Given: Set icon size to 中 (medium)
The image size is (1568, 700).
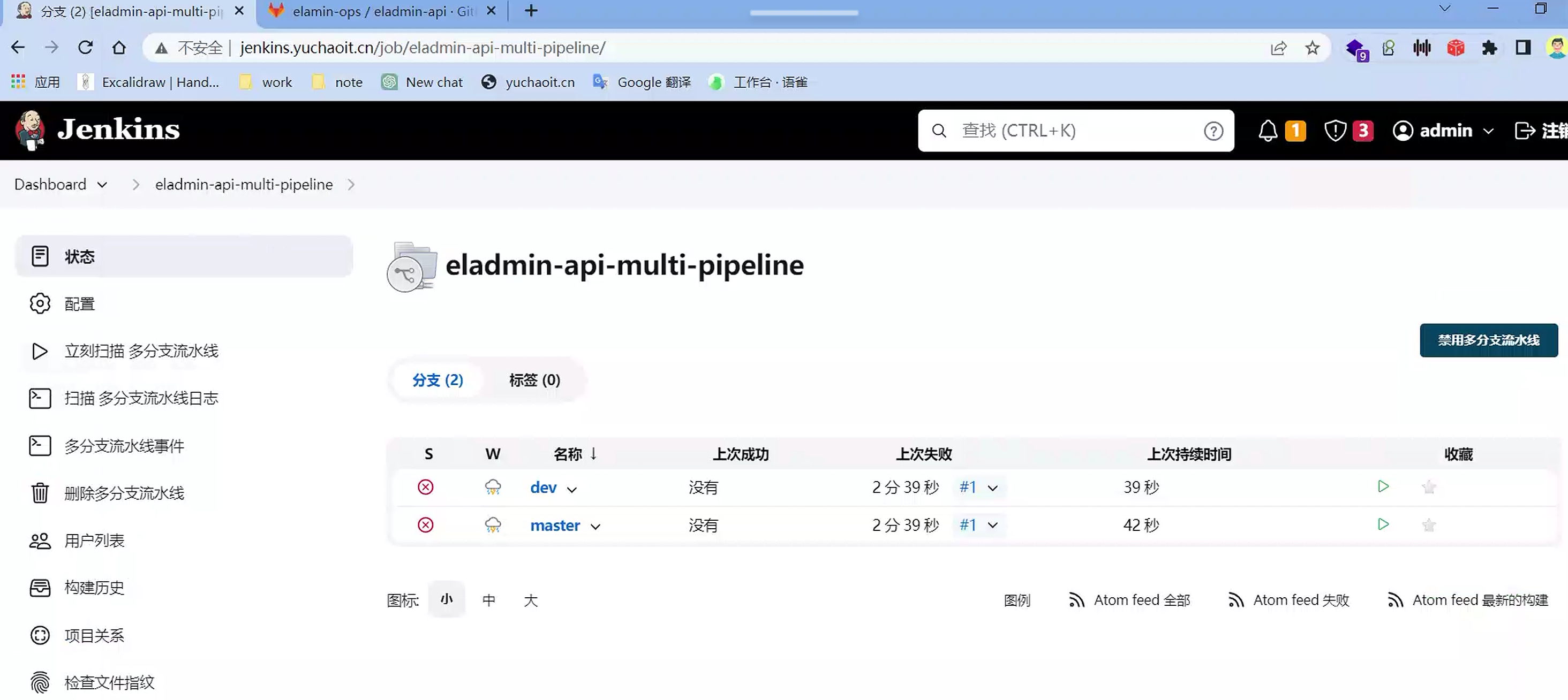Looking at the screenshot, I should pos(488,600).
